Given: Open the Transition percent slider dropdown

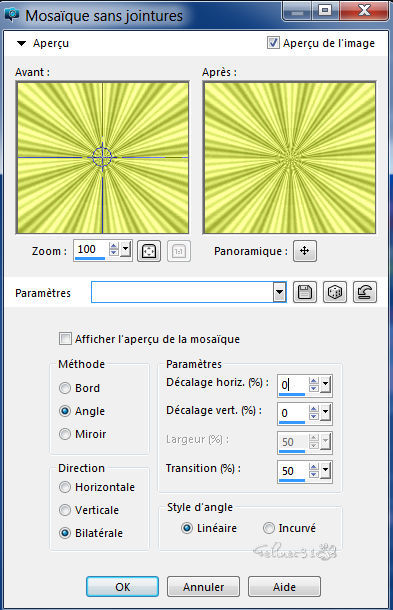Looking at the screenshot, I should pyautogui.click(x=326, y=471).
